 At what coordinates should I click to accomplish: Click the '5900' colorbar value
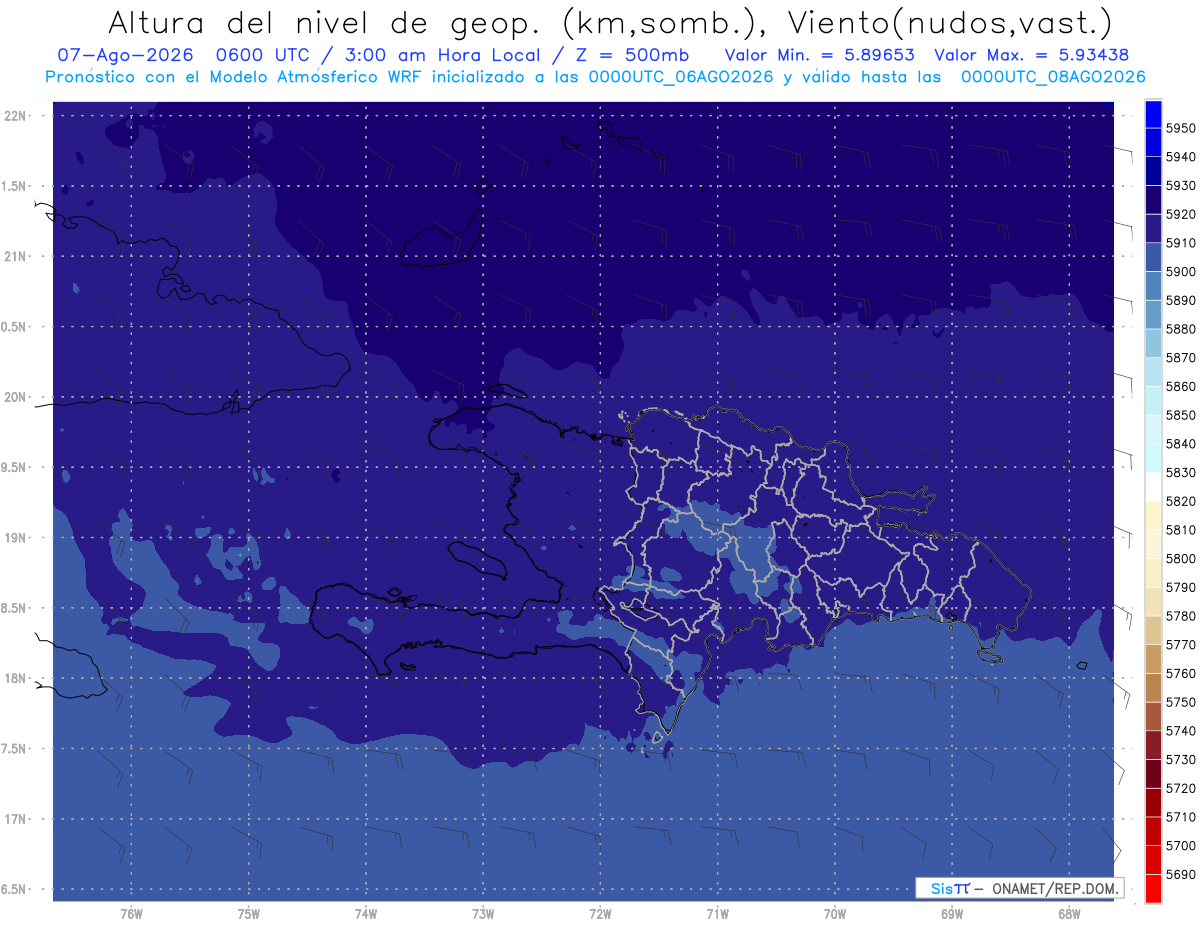point(1180,272)
